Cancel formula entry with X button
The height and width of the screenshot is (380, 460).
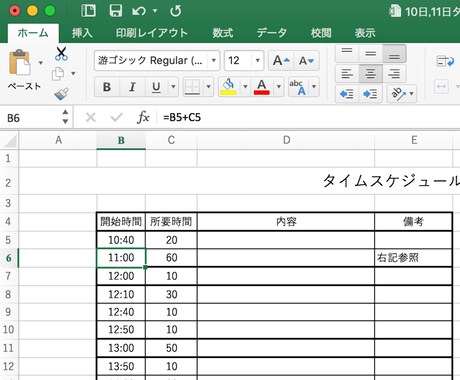tap(91, 117)
